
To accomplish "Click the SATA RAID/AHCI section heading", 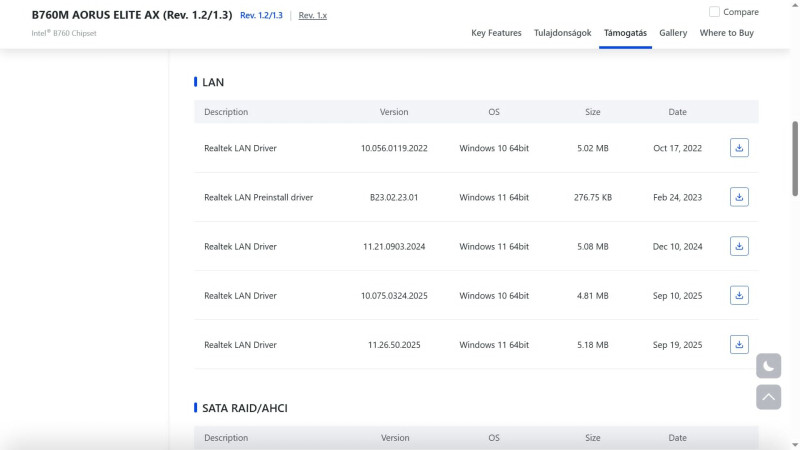I will (245, 408).
